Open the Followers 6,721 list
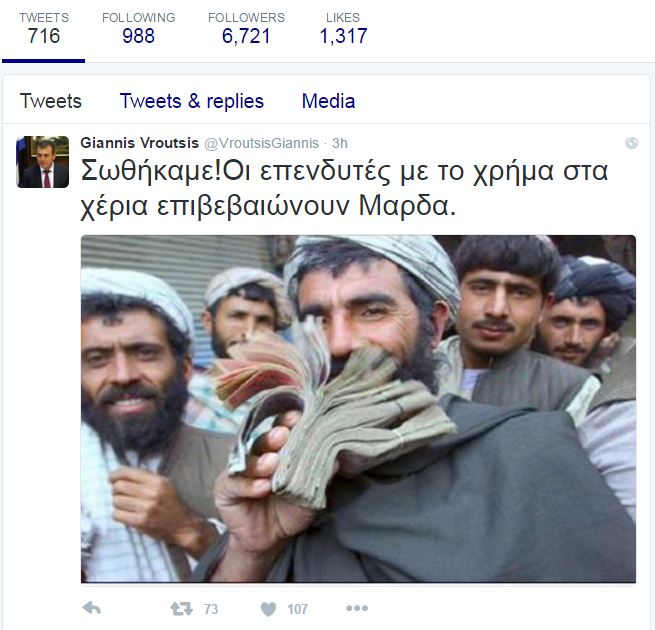The width and height of the screenshot is (655, 630). click(246, 28)
